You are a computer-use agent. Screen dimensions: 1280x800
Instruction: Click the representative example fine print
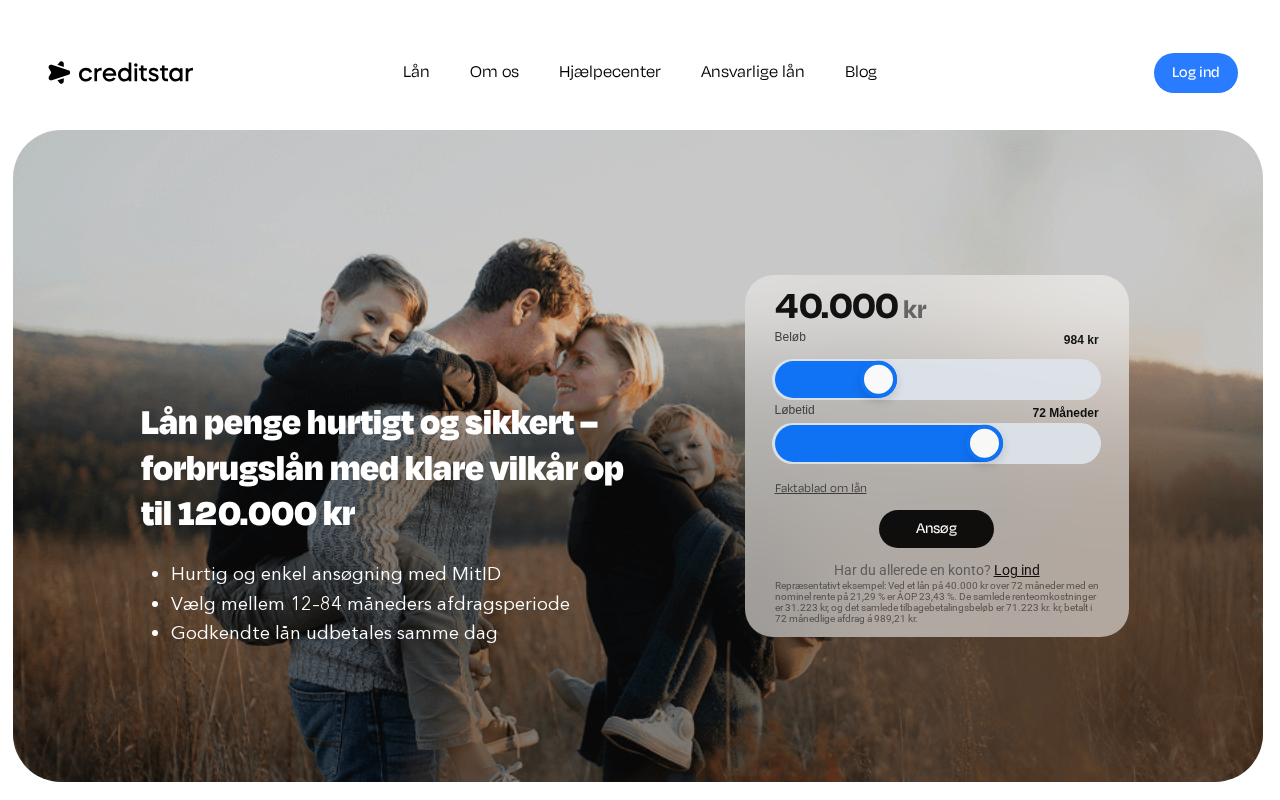937,602
